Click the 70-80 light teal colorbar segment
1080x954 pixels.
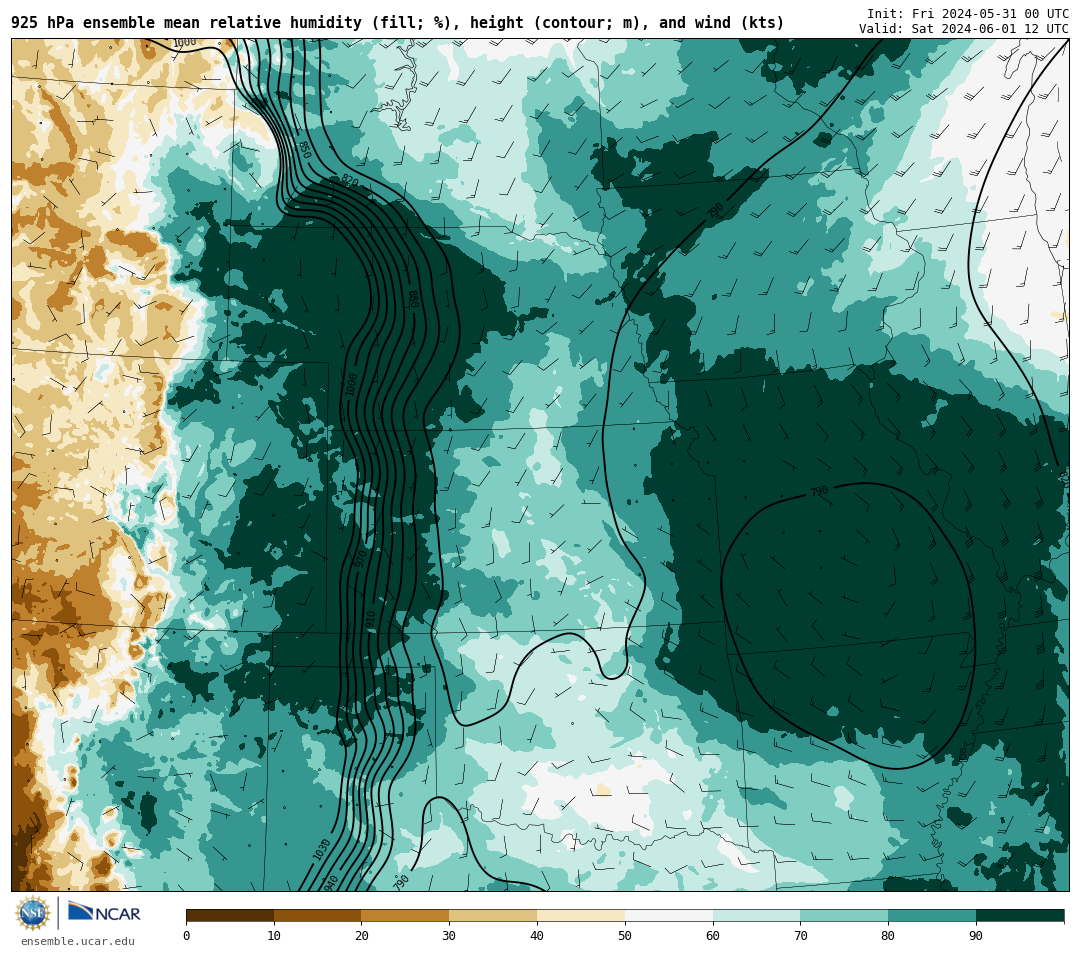[x=844, y=915]
